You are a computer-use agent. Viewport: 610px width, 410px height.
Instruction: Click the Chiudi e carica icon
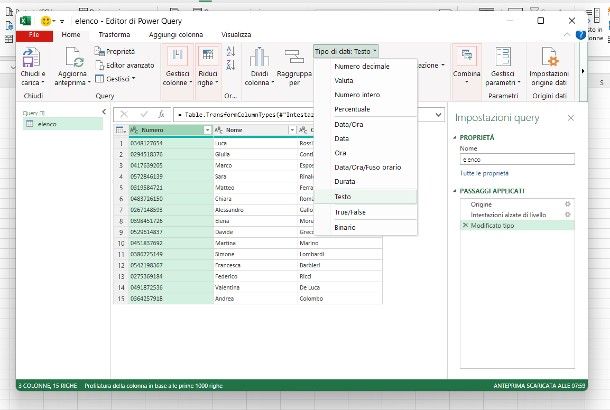pyautogui.click(x=31, y=57)
